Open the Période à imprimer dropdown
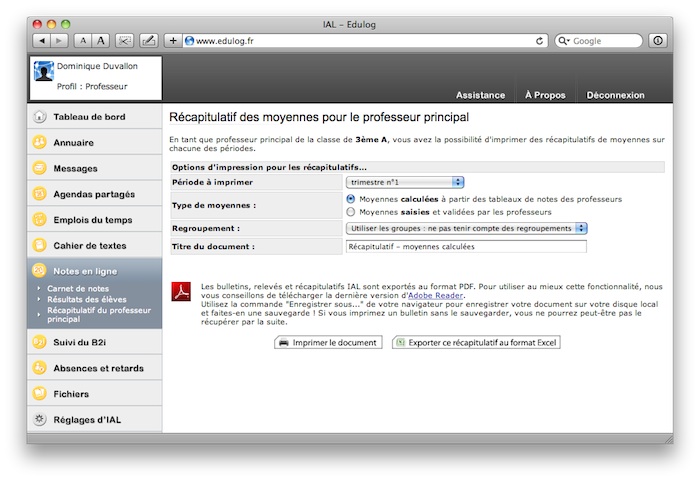This screenshot has height=481, width=700. click(x=404, y=182)
